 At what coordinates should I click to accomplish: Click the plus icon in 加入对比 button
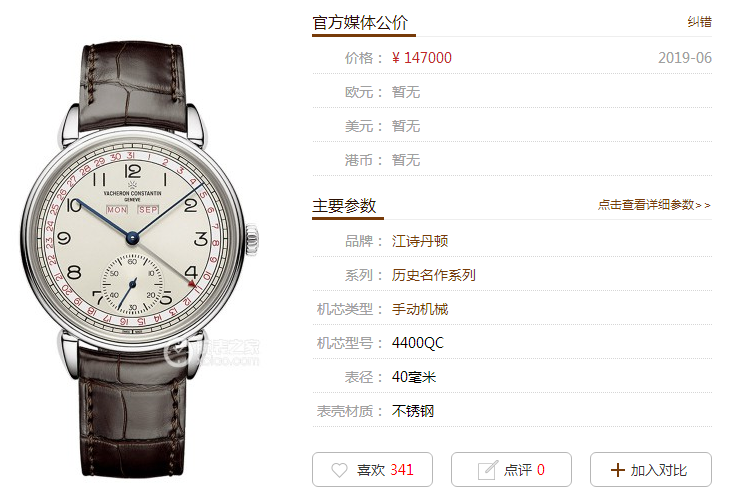click(618, 470)
